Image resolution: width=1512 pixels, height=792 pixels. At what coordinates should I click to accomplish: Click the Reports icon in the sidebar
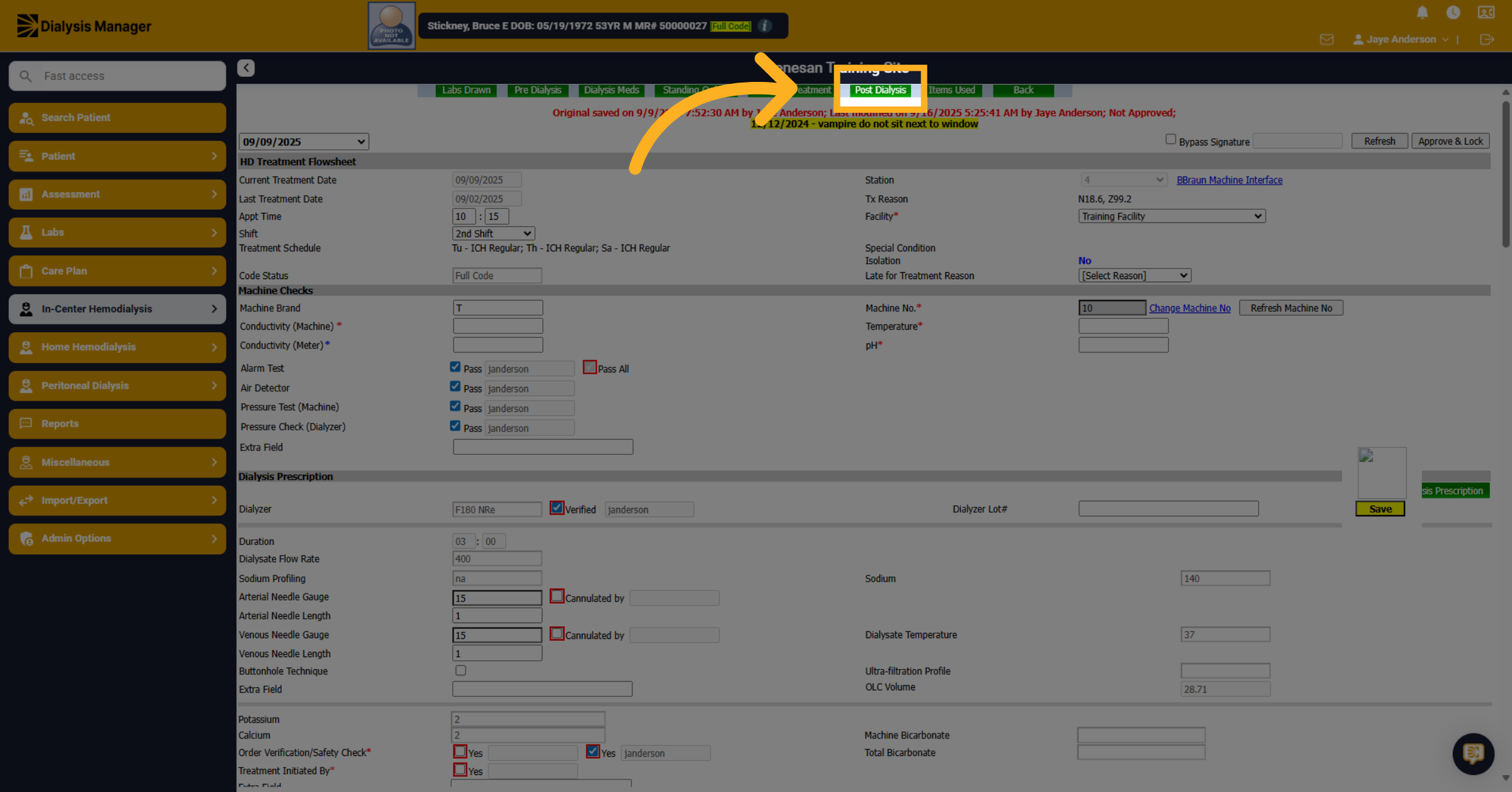26,423
